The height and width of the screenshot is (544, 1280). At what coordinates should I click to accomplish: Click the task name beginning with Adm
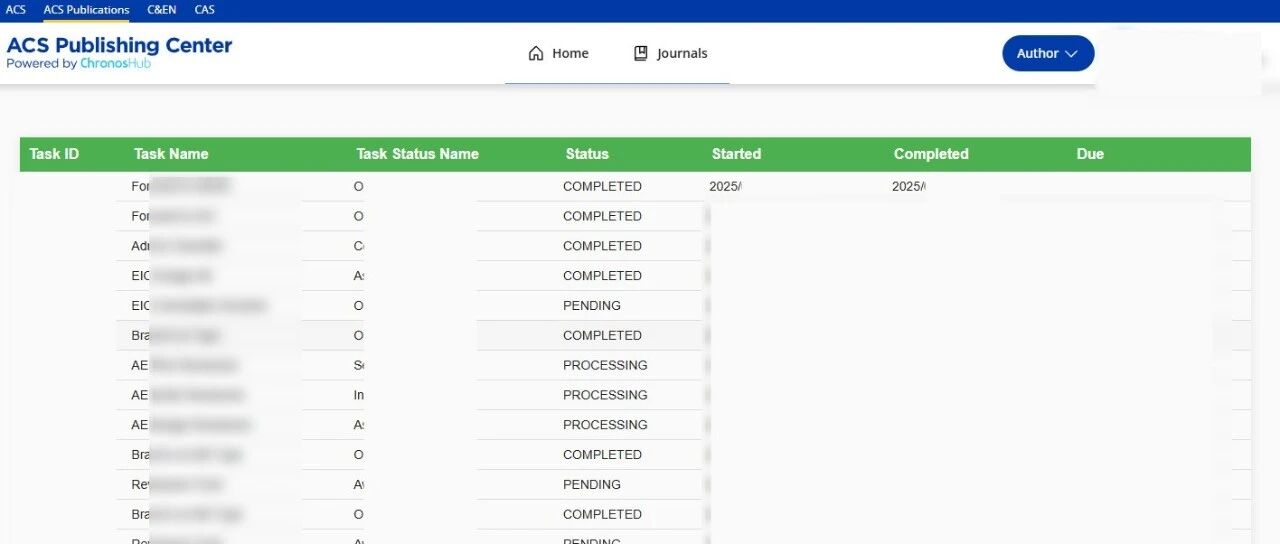coord(177,246)
